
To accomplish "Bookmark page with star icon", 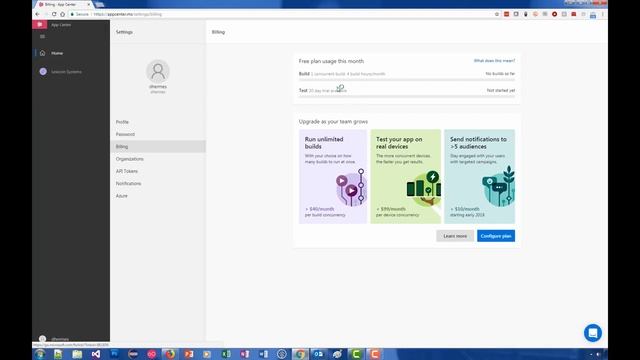I will coord(497,14).
